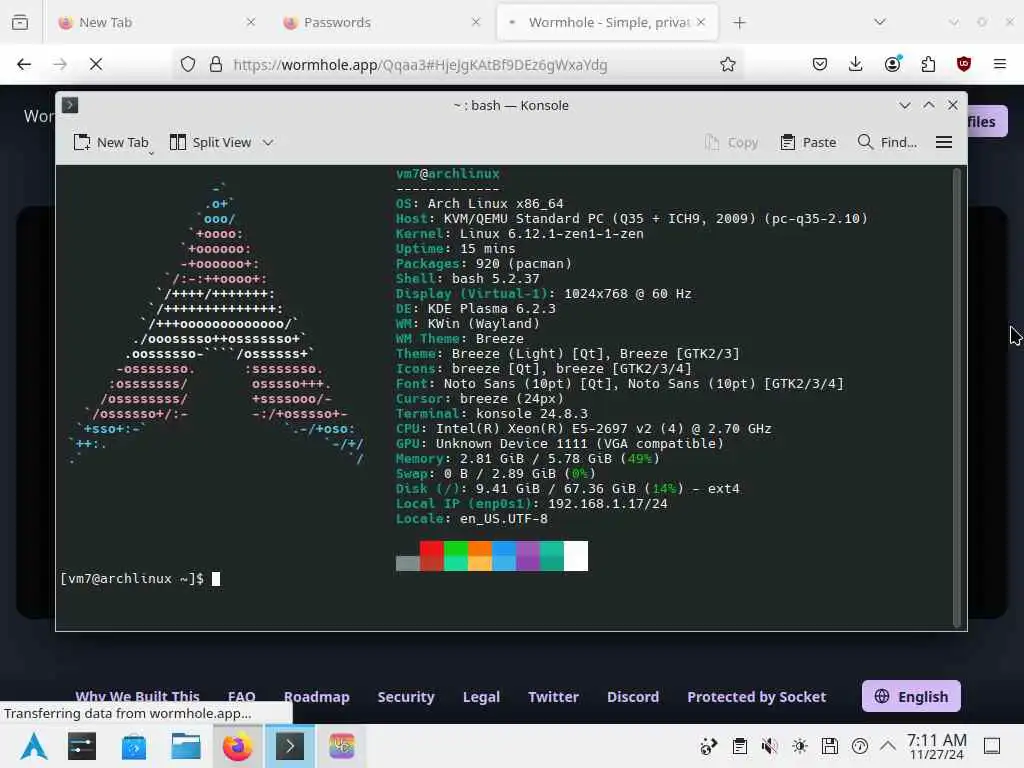Switch to Konsole in taskbar

[289, 746]
